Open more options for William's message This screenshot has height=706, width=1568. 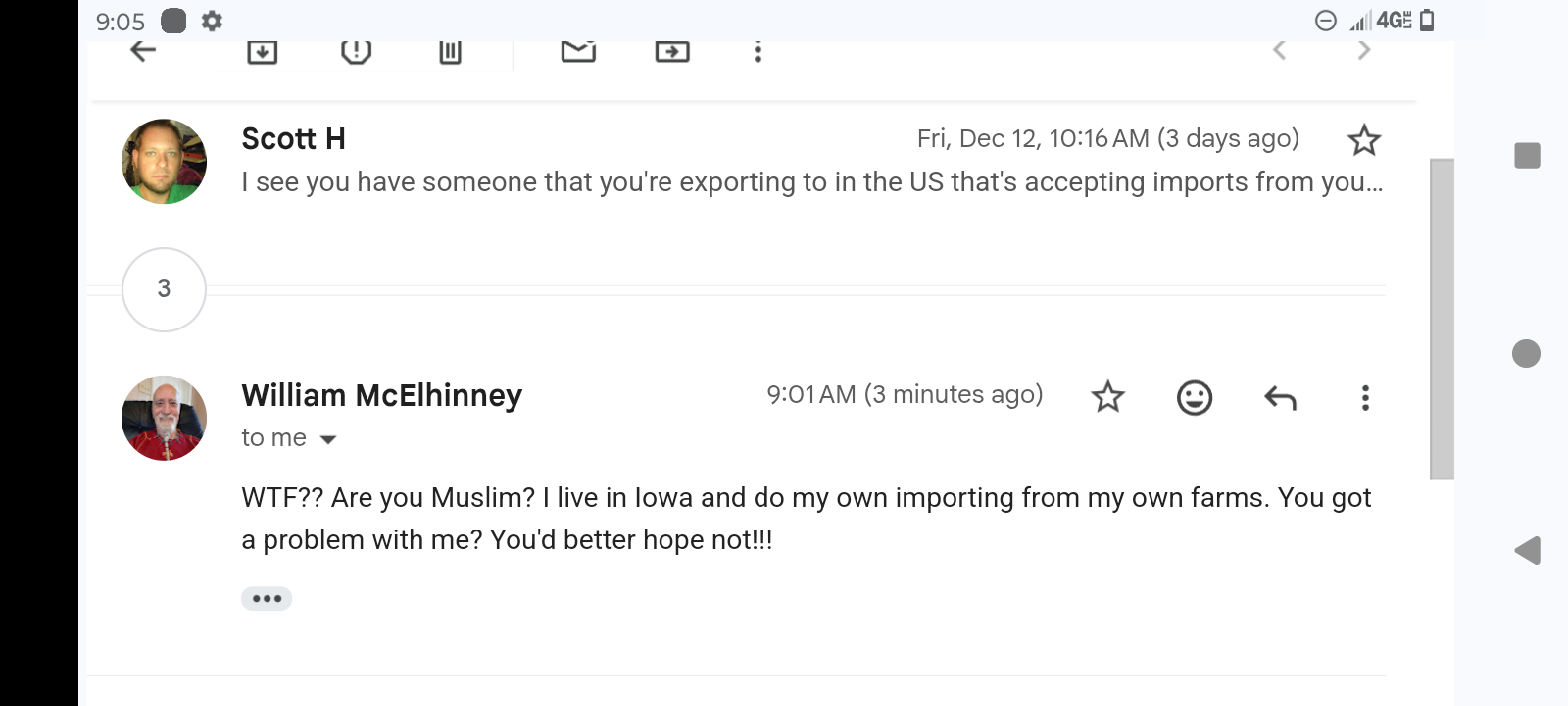click(1365, 397)
